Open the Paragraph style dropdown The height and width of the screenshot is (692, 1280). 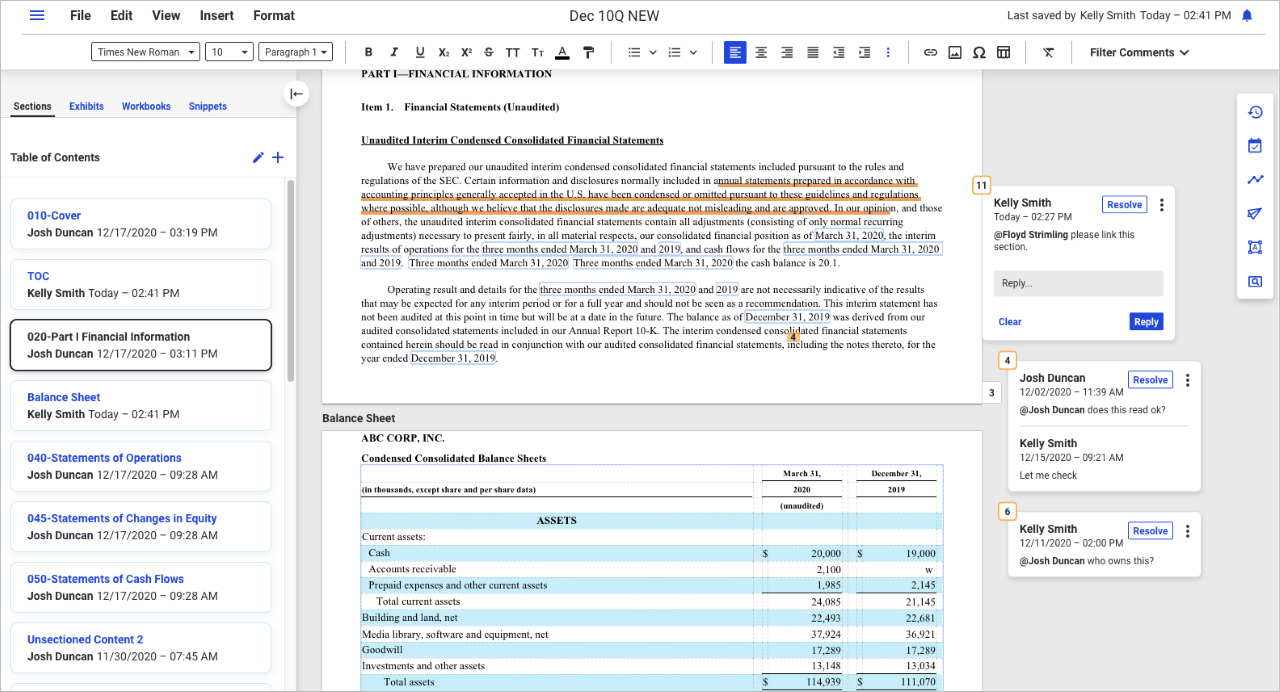(x=295, y=52)
